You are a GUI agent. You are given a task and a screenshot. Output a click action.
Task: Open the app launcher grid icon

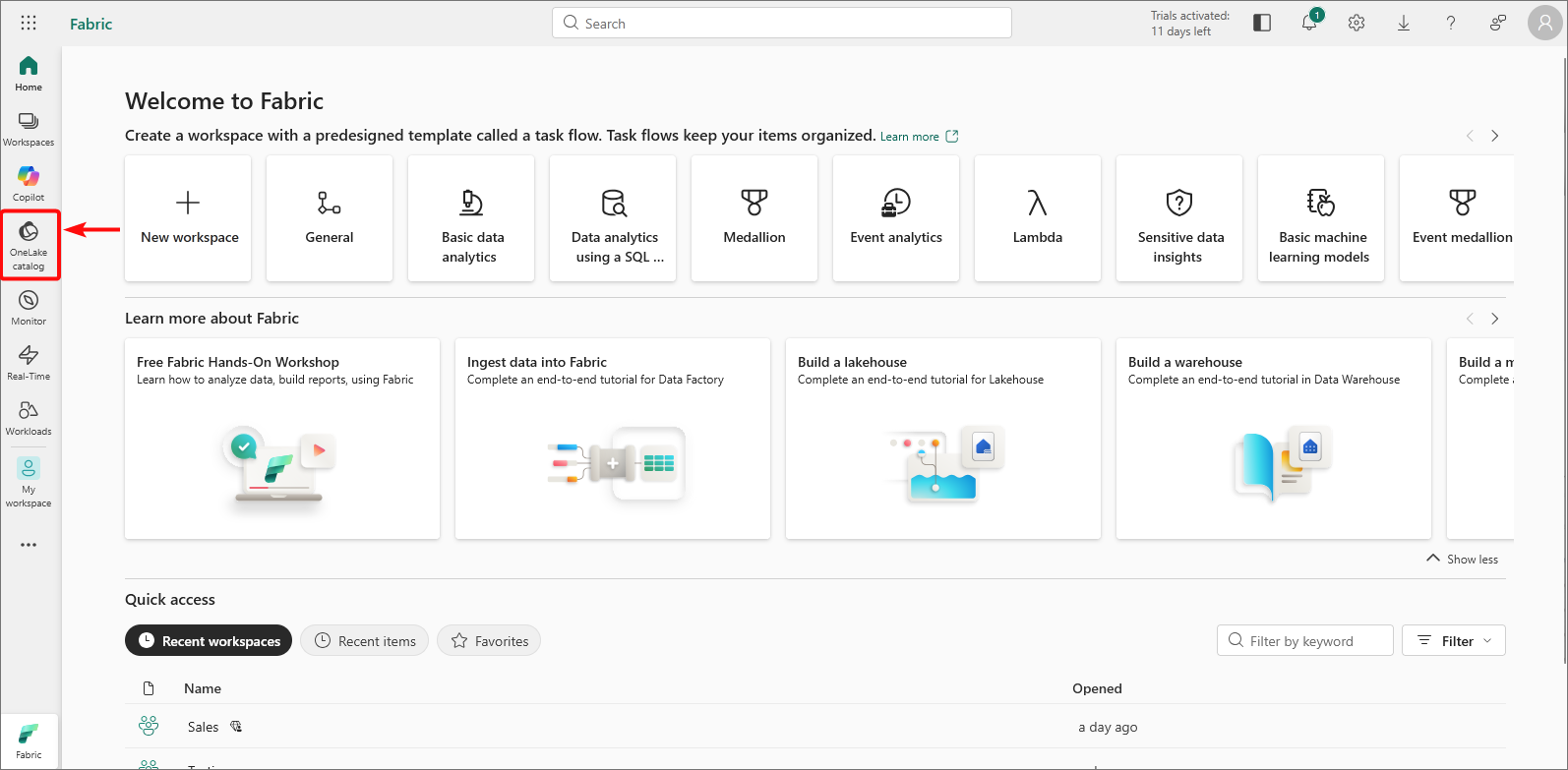tap(29, 23)
